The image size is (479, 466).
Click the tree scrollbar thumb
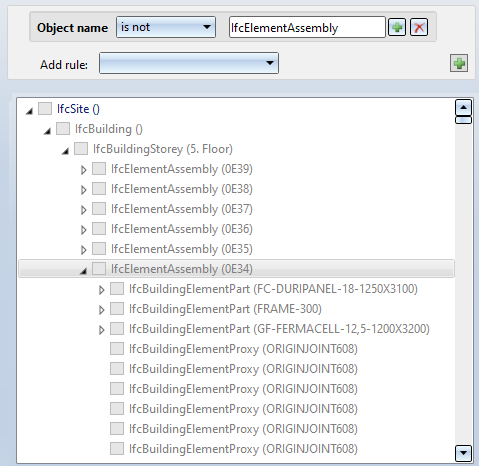(463, 120)
